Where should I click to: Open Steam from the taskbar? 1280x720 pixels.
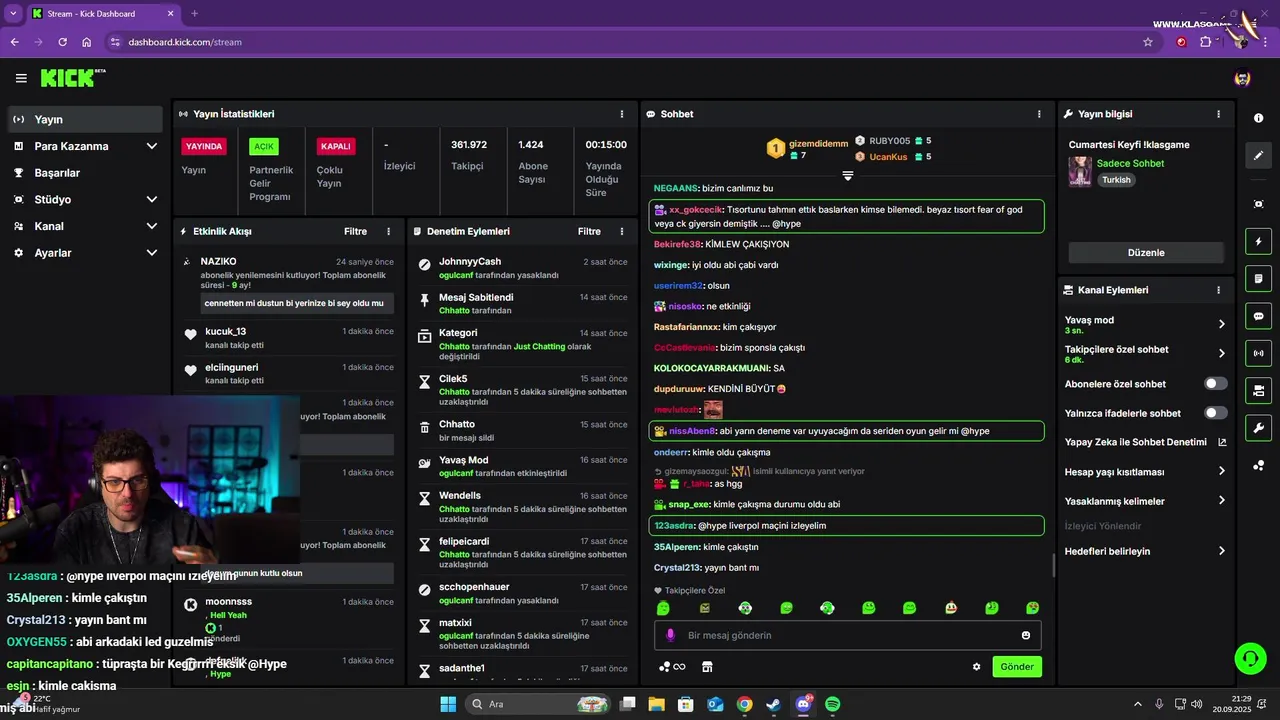(x=773, y=704)
